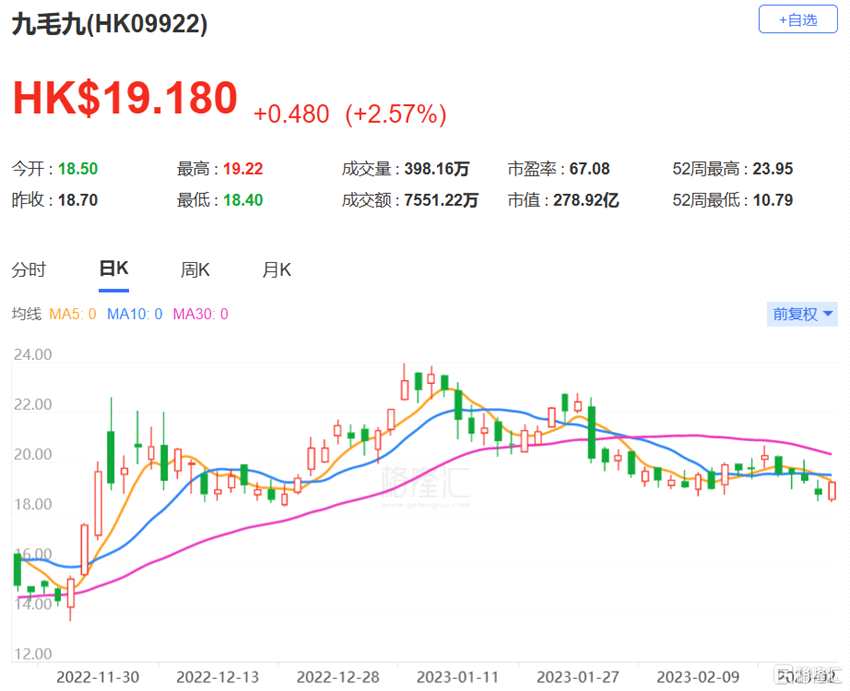Select the 今开 value 18.50
The image size is (850, 691).
pyautogui.click(x=78, y=169)
